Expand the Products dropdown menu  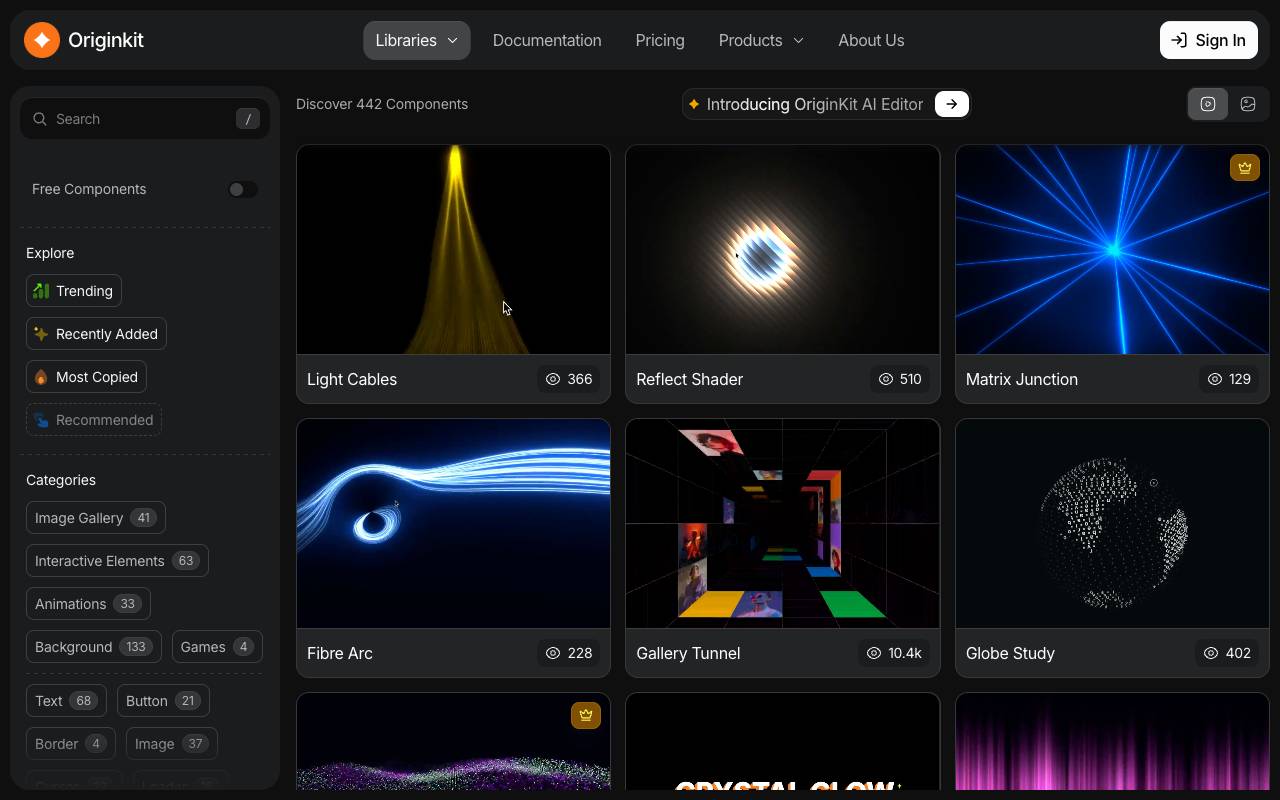761,40
